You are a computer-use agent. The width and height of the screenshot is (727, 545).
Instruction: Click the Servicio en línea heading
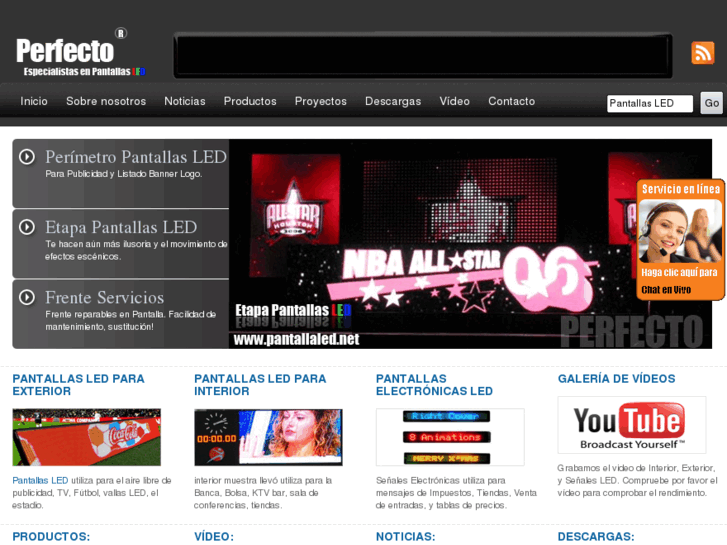681,189
